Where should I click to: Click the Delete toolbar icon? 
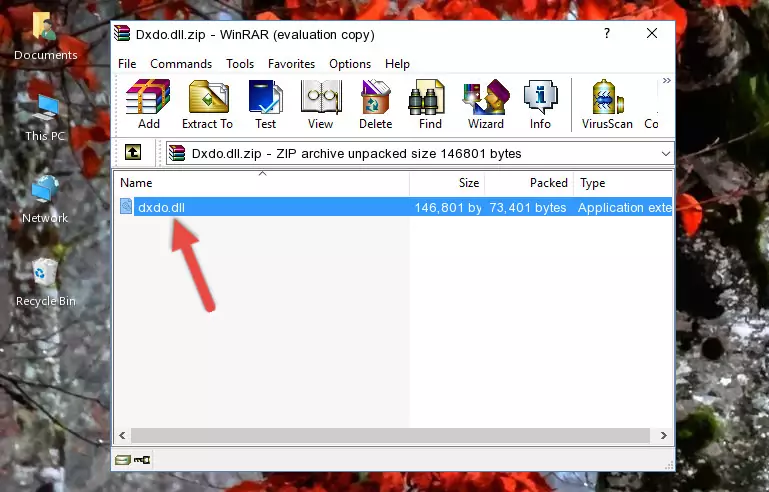coord(375,104)
